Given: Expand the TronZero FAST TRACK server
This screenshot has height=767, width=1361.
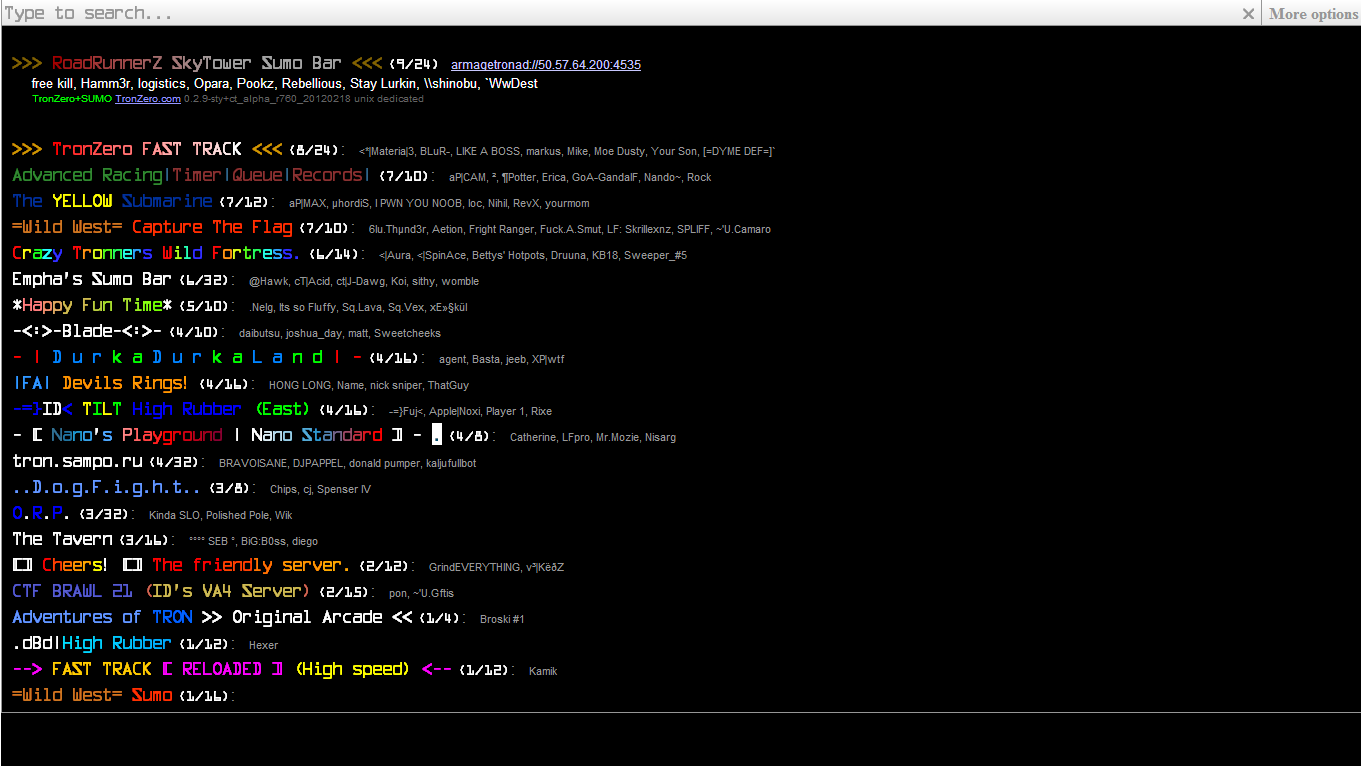Looking at the screenshot, I should [x=146, y=149].
